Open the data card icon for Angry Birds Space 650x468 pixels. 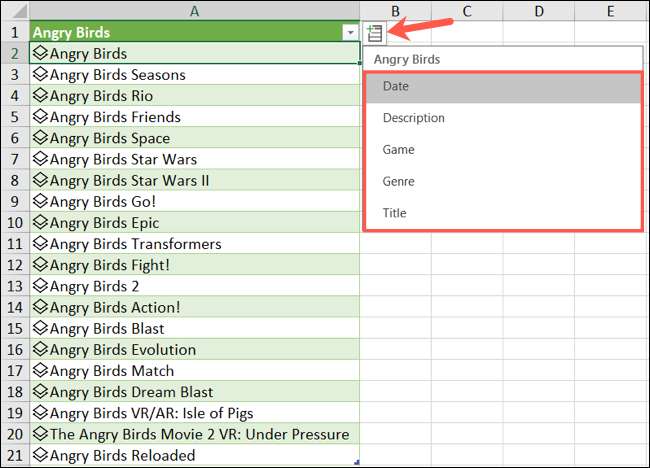[41, 138]
